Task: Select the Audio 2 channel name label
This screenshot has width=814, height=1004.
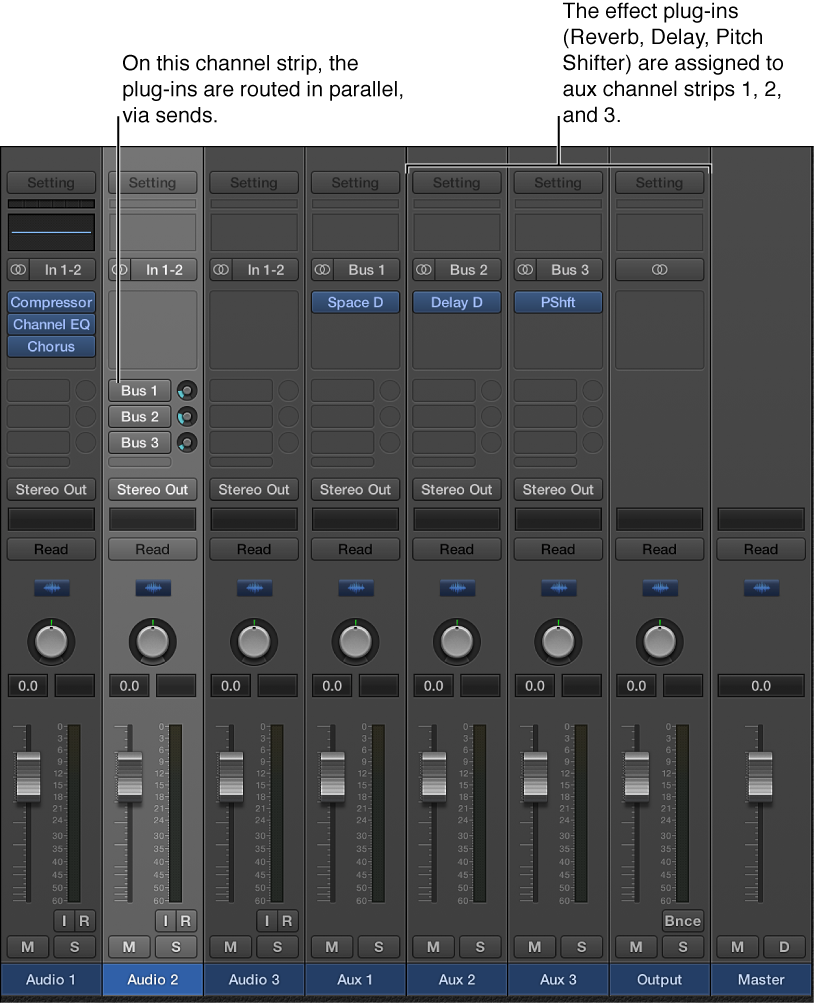Action: (152, 980)
